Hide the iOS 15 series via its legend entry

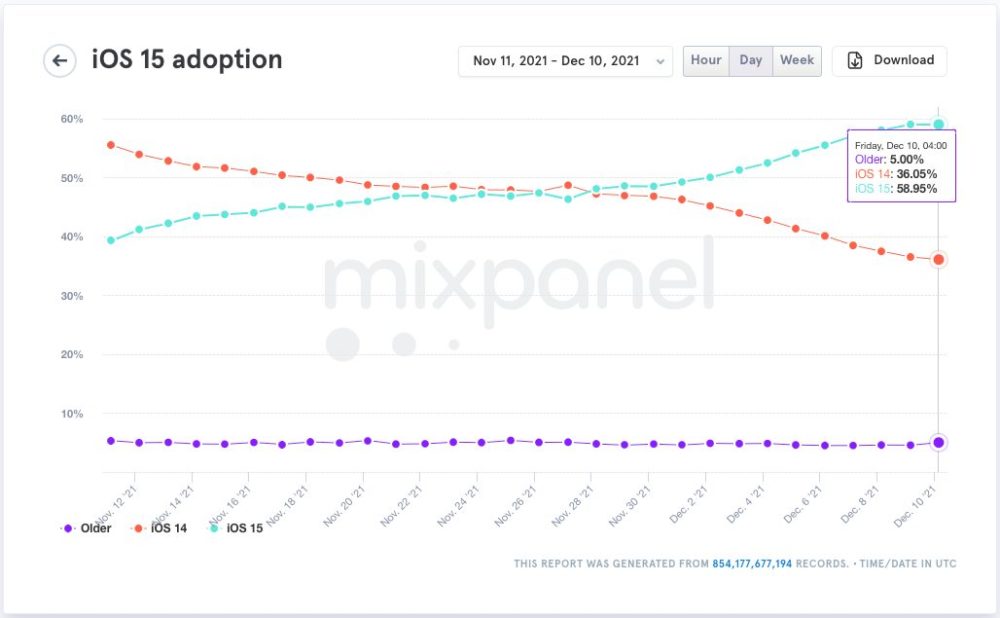pos(243,528)
